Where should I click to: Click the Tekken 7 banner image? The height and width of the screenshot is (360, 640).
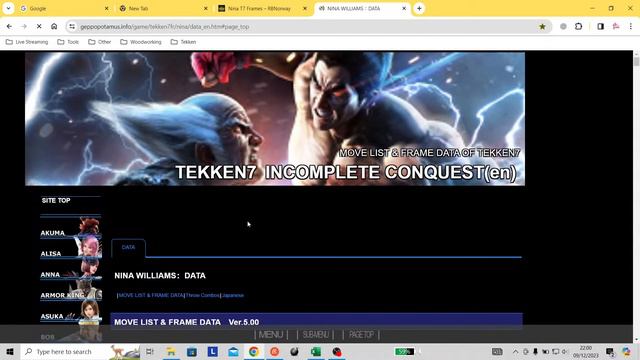(275, 119)
